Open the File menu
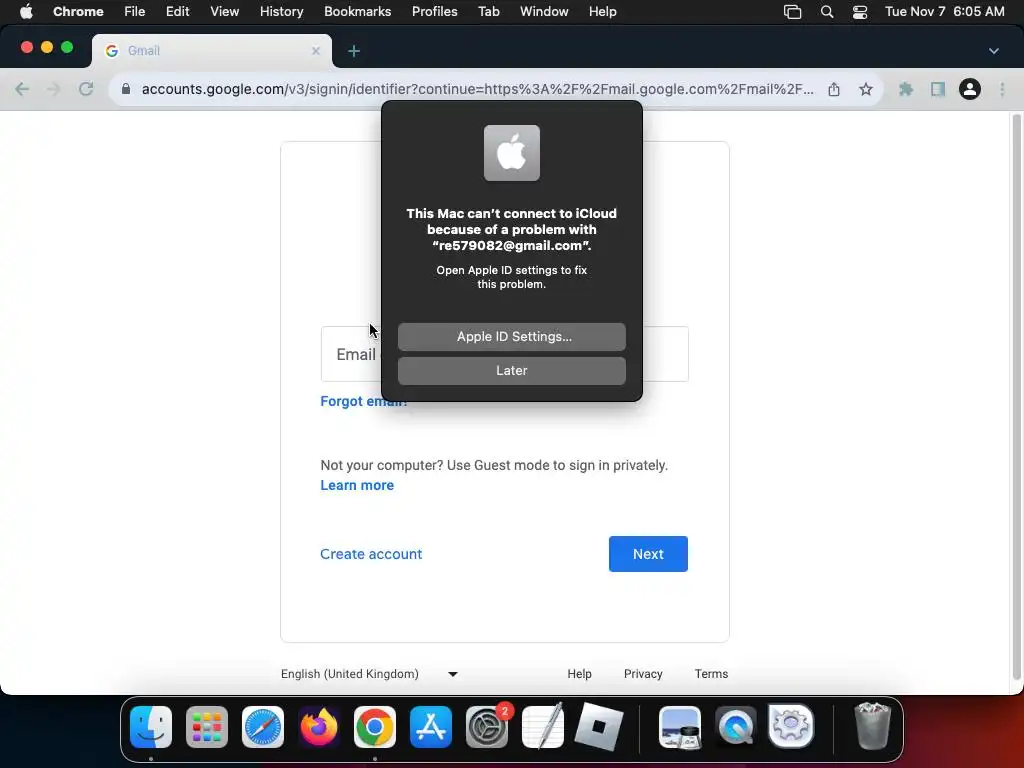Screen dimensions: 1024x768 coord(135,12)
